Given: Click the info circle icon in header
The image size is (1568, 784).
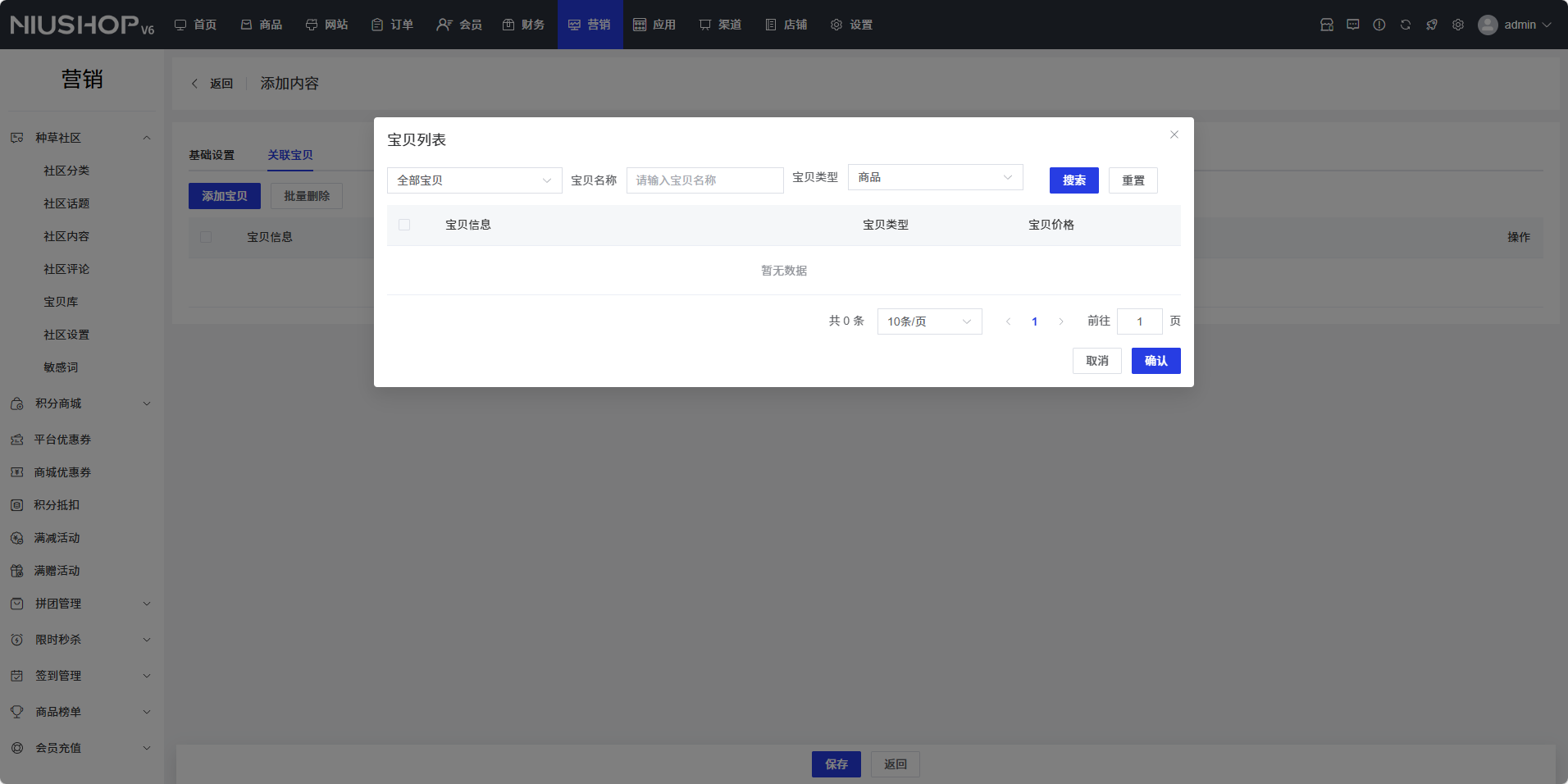Looking at the screenshot, I should pyautogui.click(x=1379, y=25).
